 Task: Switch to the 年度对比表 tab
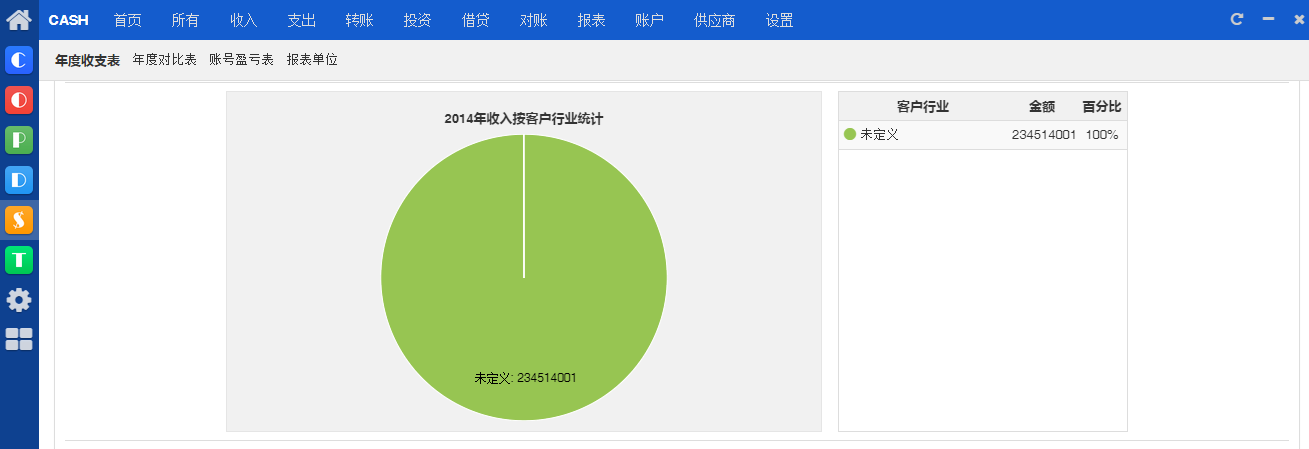pyautogui.click(x=165, y=60)
